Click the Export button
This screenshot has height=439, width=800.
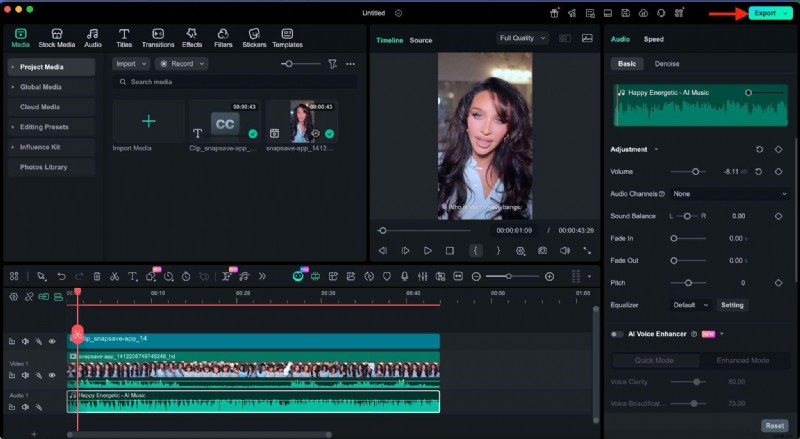pos(770,13)
